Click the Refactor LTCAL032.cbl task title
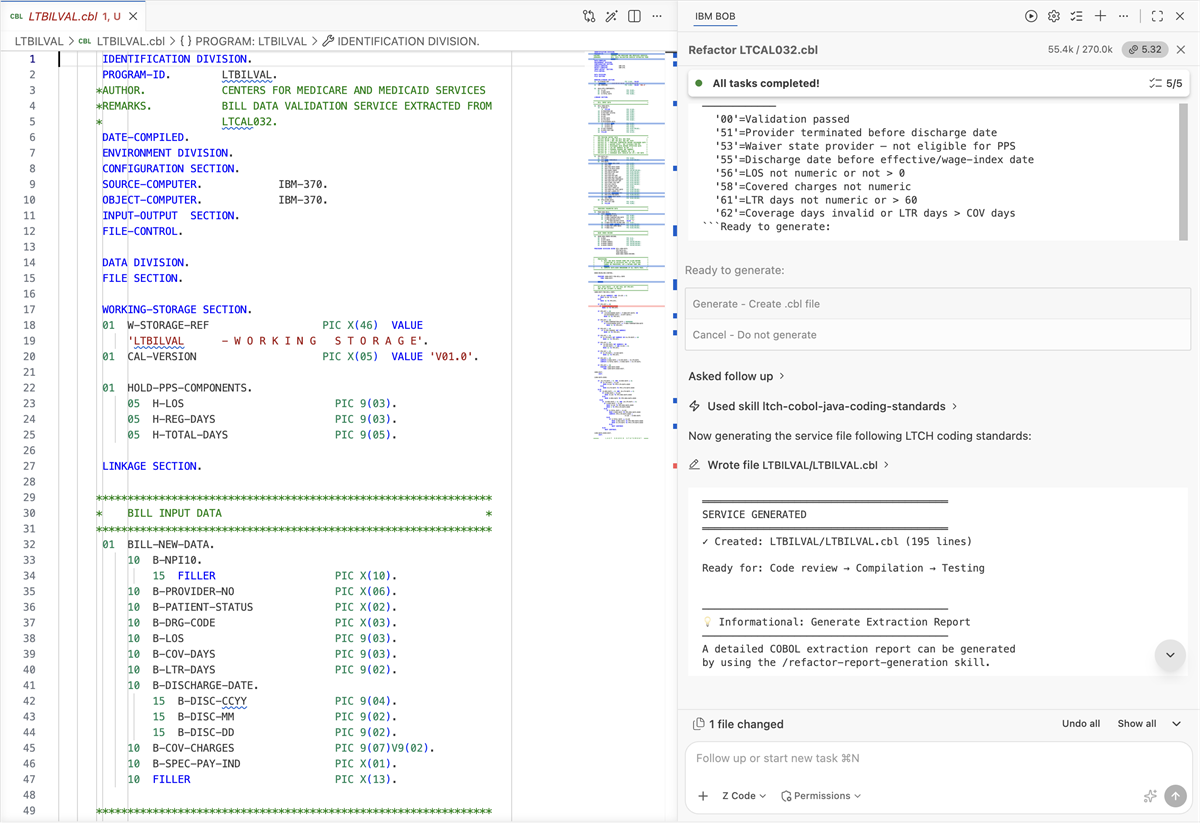Image resolution: width=1200 pixels, height=823 pixels. (x=753, y=49)
